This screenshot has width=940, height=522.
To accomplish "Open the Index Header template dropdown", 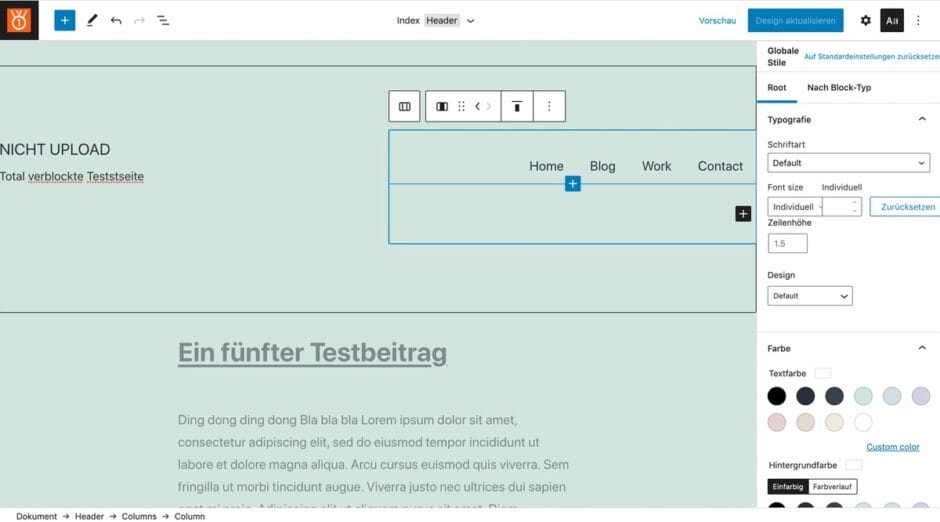I will click(x=436, y=20).
